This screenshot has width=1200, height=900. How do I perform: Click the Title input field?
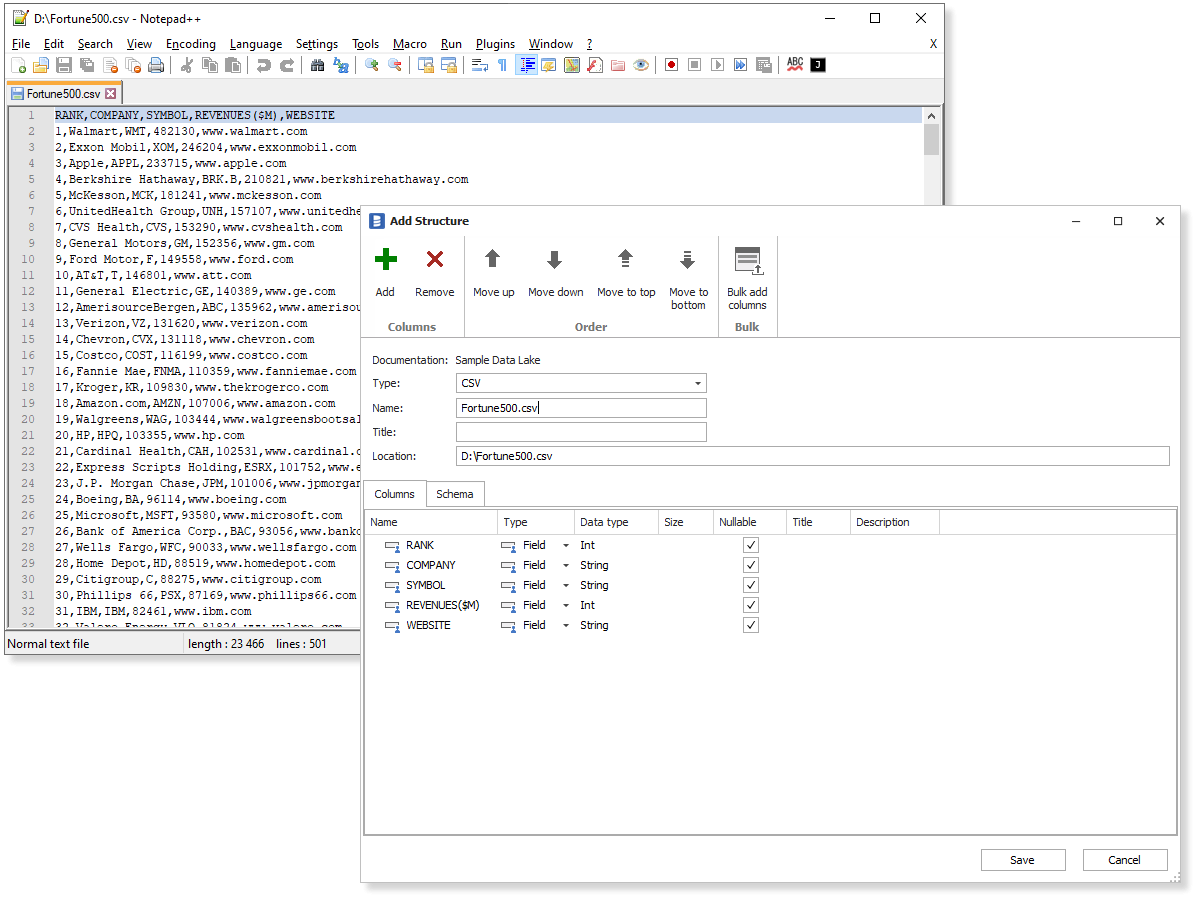coord(581,433)
